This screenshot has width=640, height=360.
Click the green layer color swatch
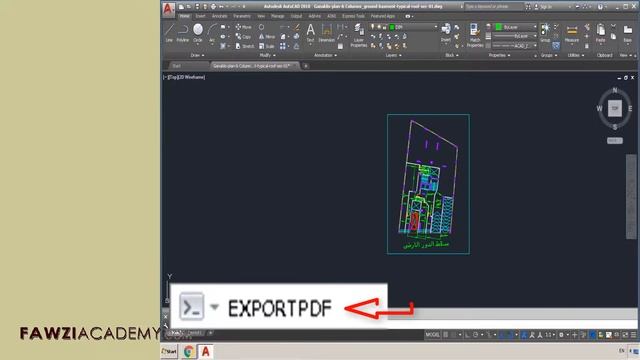[392, 27]
